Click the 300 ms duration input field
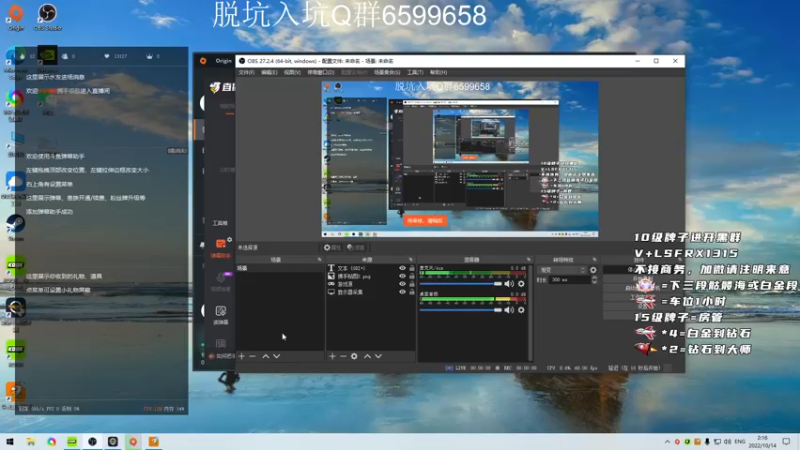 click(569, 280)
